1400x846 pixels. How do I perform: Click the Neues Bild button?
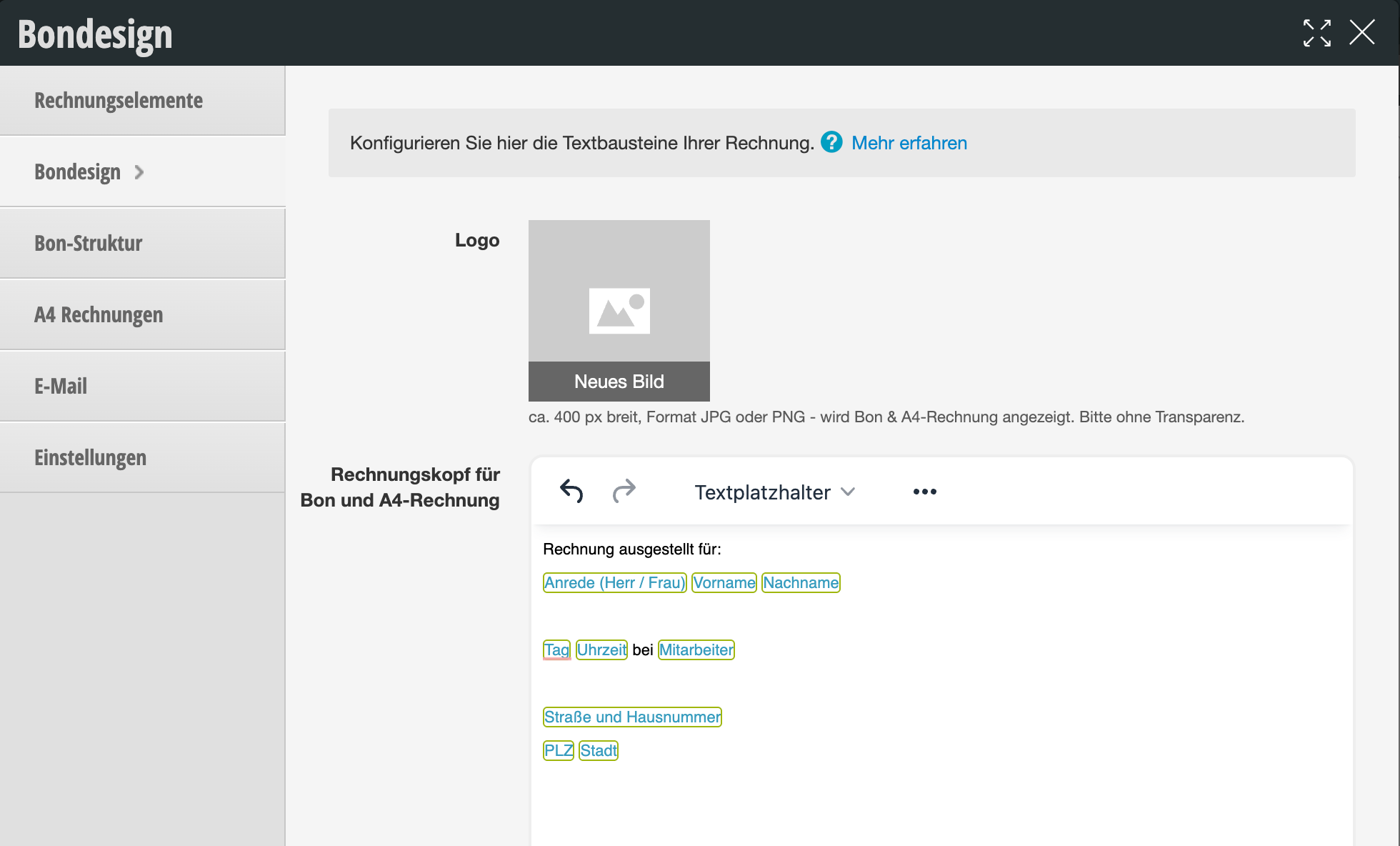(619, 382)
